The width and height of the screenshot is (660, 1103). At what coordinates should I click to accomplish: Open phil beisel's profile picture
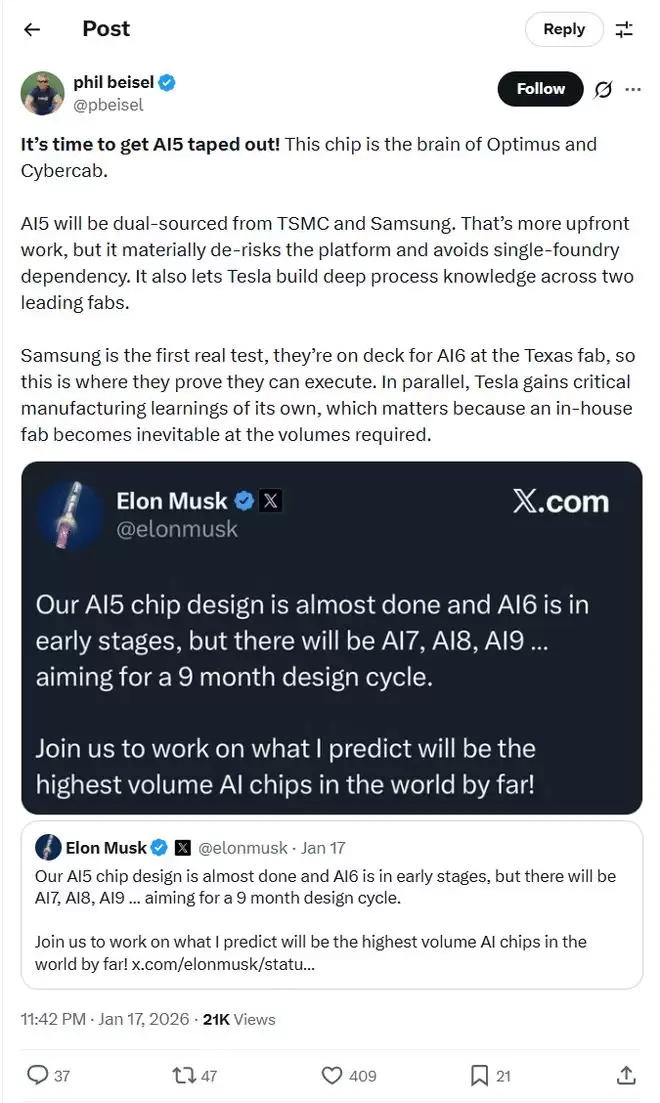(x=43, y=93)
